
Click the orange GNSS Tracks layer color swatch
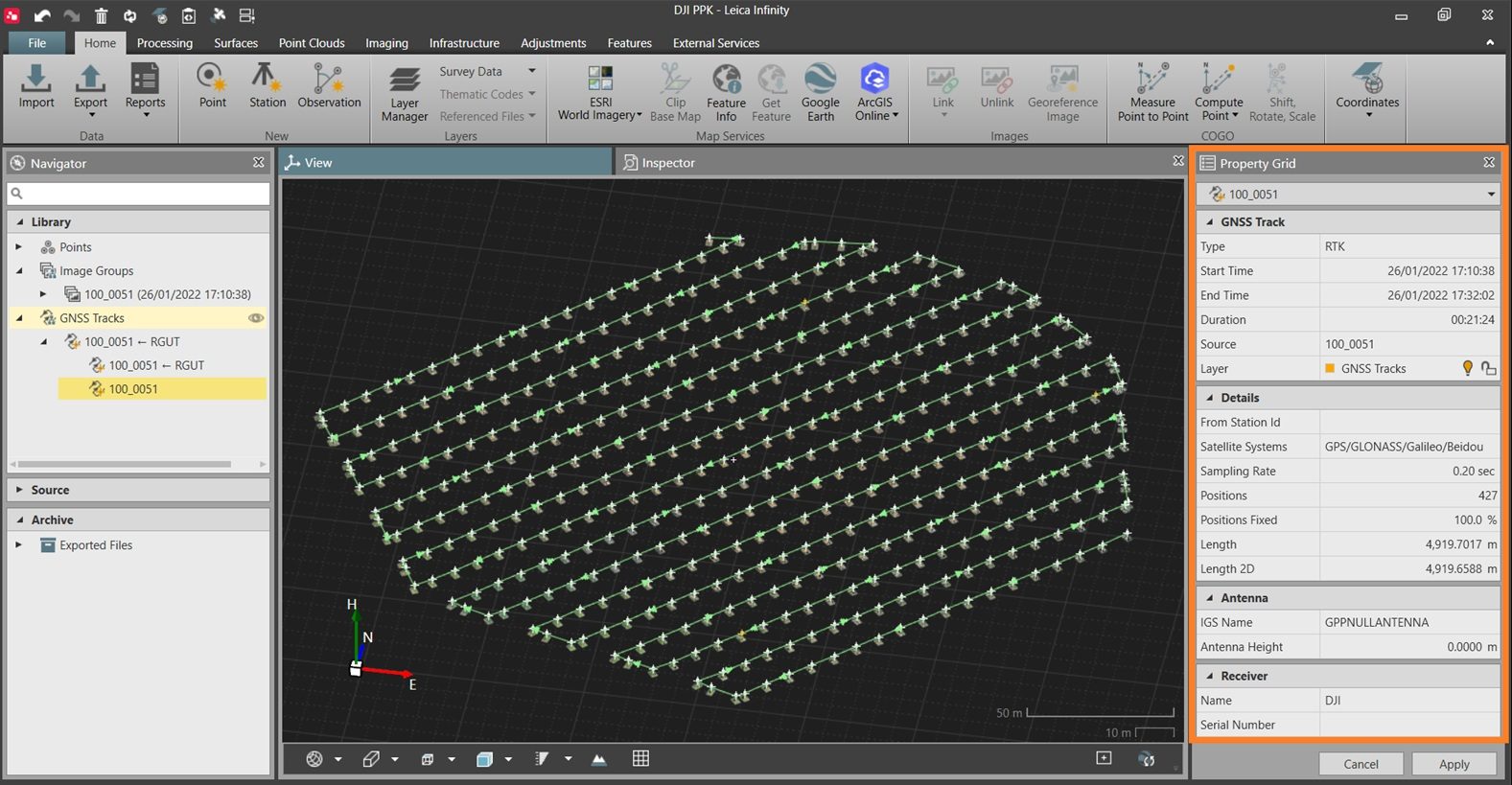click(x=1330, y=369)
